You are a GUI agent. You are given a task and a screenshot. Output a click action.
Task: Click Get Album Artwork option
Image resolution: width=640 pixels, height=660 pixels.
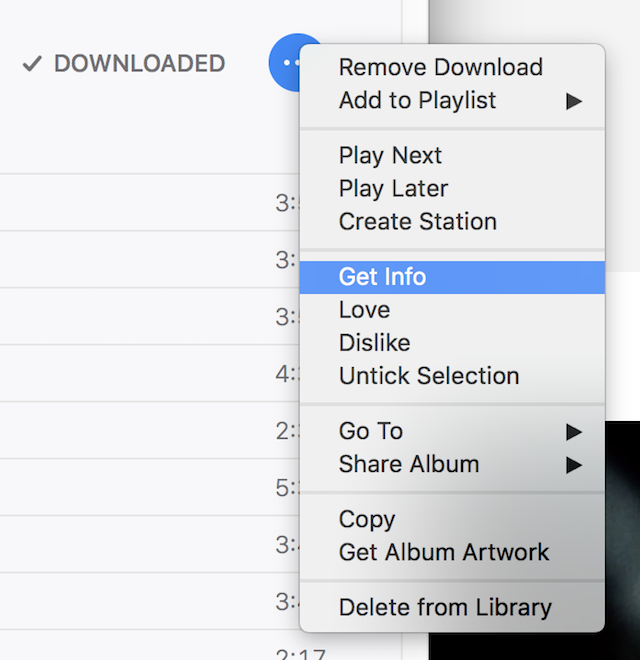pyautogui.click(x=444, y=553)
